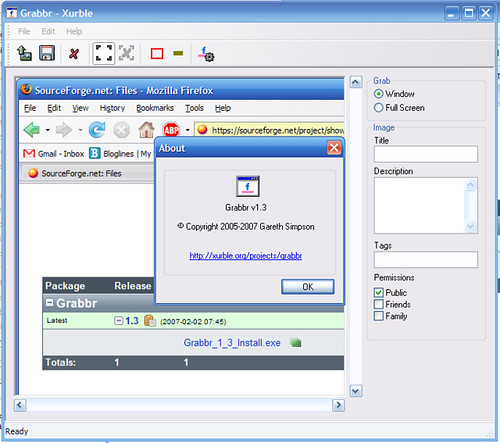Collapse the Grabbr package row
The image size is (500, 443).
pos(49,303)
